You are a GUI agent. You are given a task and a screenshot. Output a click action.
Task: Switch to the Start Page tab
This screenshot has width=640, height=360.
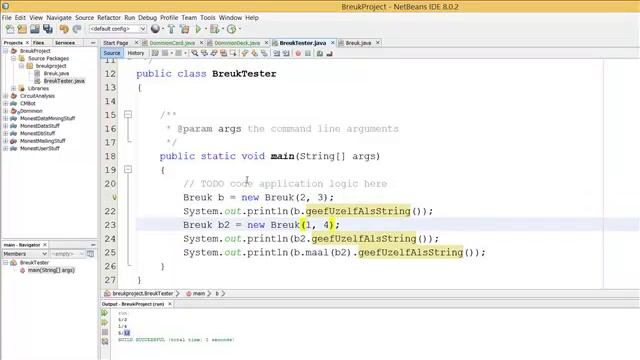point(116,43)
